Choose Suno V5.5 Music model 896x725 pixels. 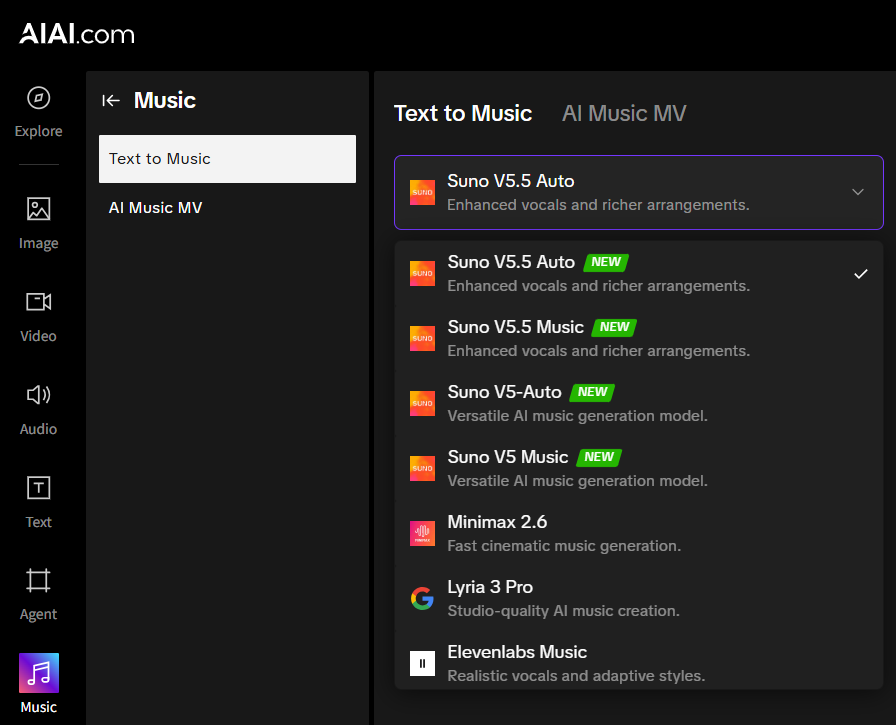click(639, 339)
